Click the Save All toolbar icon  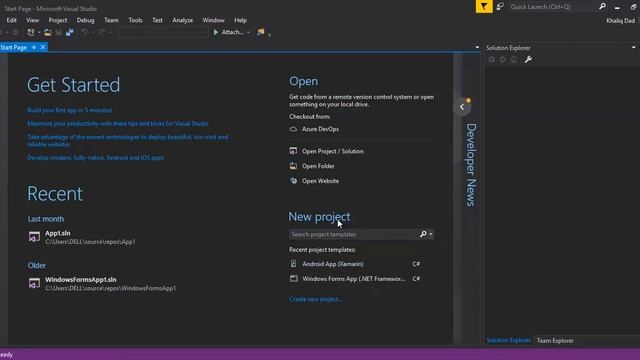(x=70, y=32)
